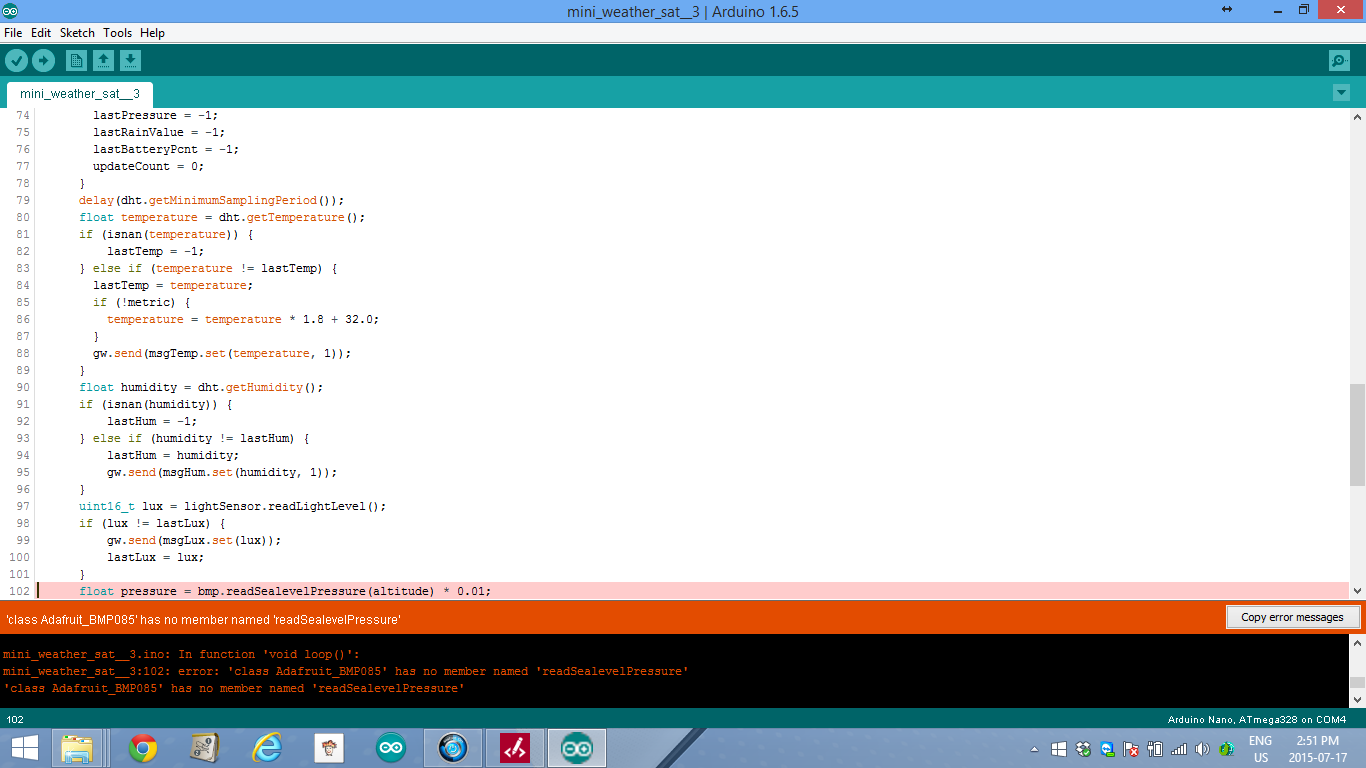Click the volume speaker tray icon
The width and height of the screenshot is (1366, 768).
pos(1202,749)
